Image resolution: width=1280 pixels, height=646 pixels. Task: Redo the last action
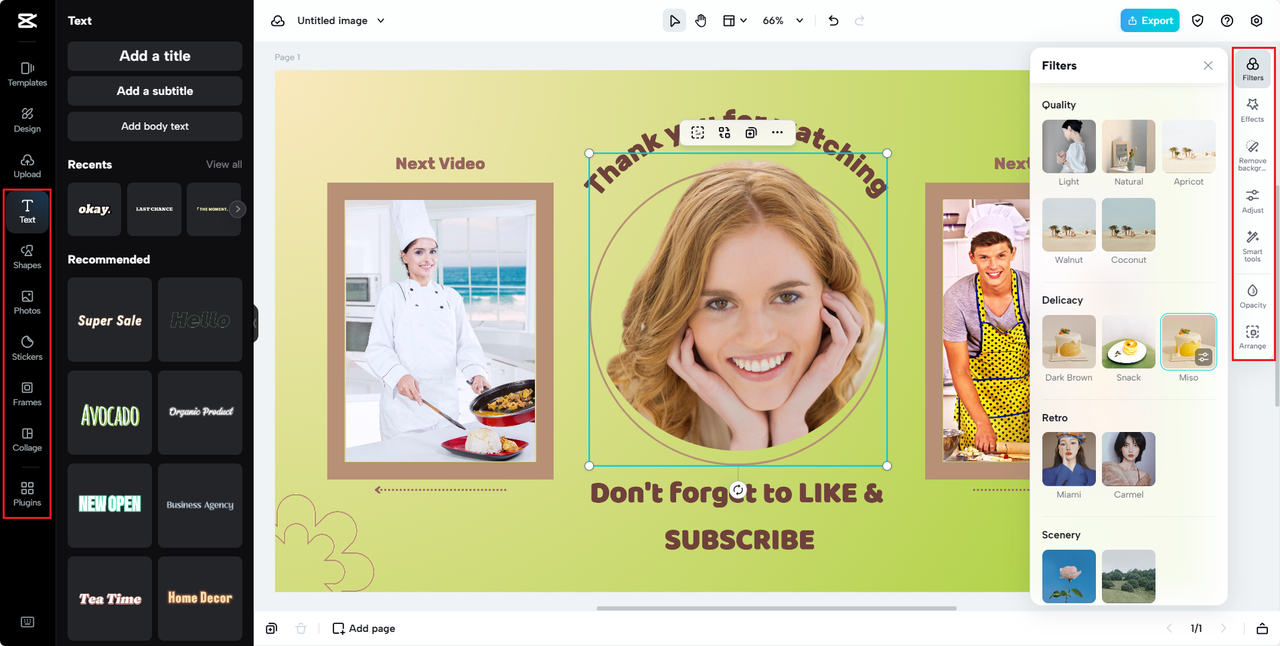[859, 21]
